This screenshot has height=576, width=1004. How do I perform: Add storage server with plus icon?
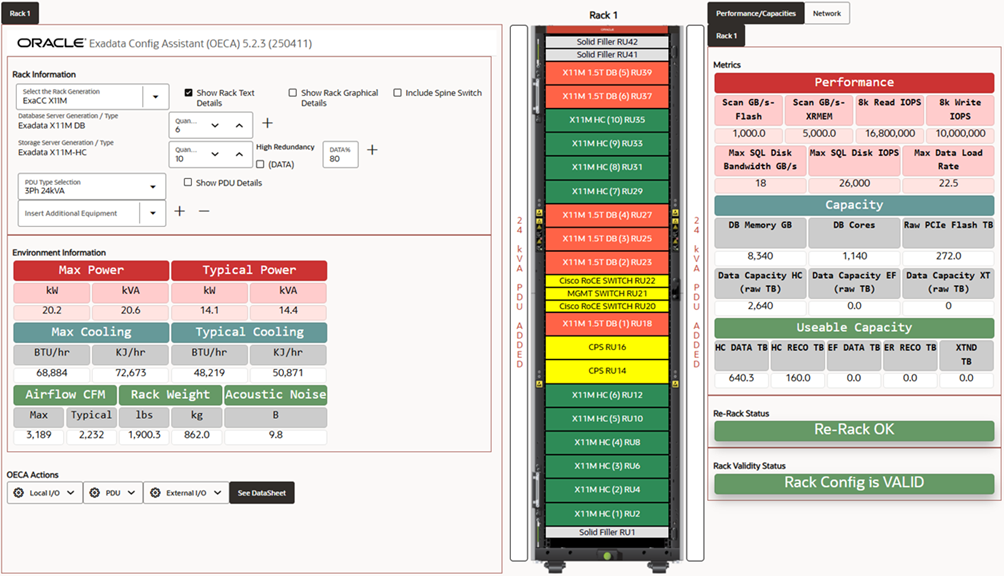372,150
